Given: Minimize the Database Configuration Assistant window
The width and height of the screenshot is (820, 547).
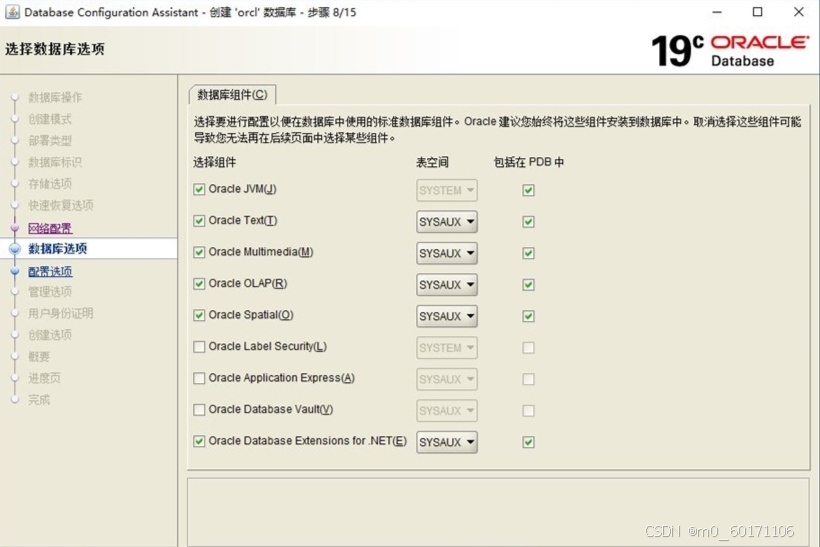Looking at the screenshot, I should pyautogui.click(x=717, y=12).
